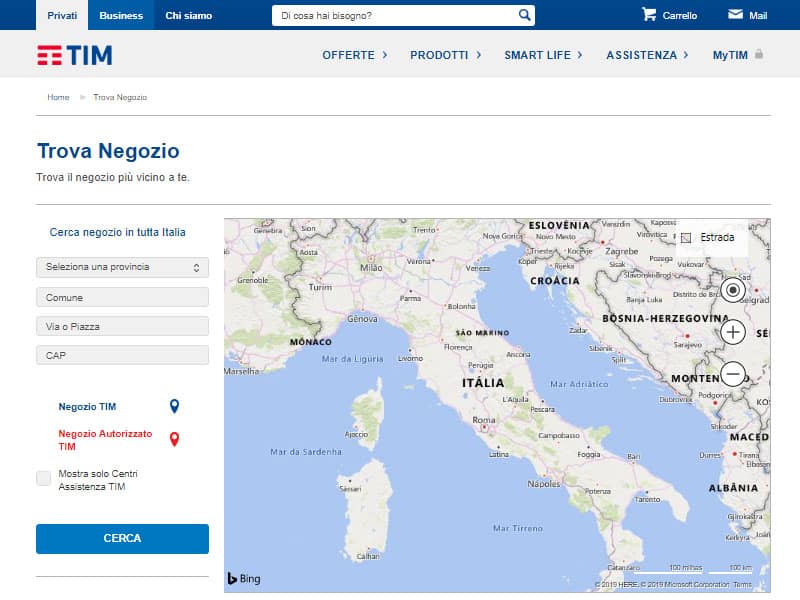The width and height of the screenshot is (800, 600).
Task: Open Seleziona una provincia dropdown
Action: tap(122, 267)
